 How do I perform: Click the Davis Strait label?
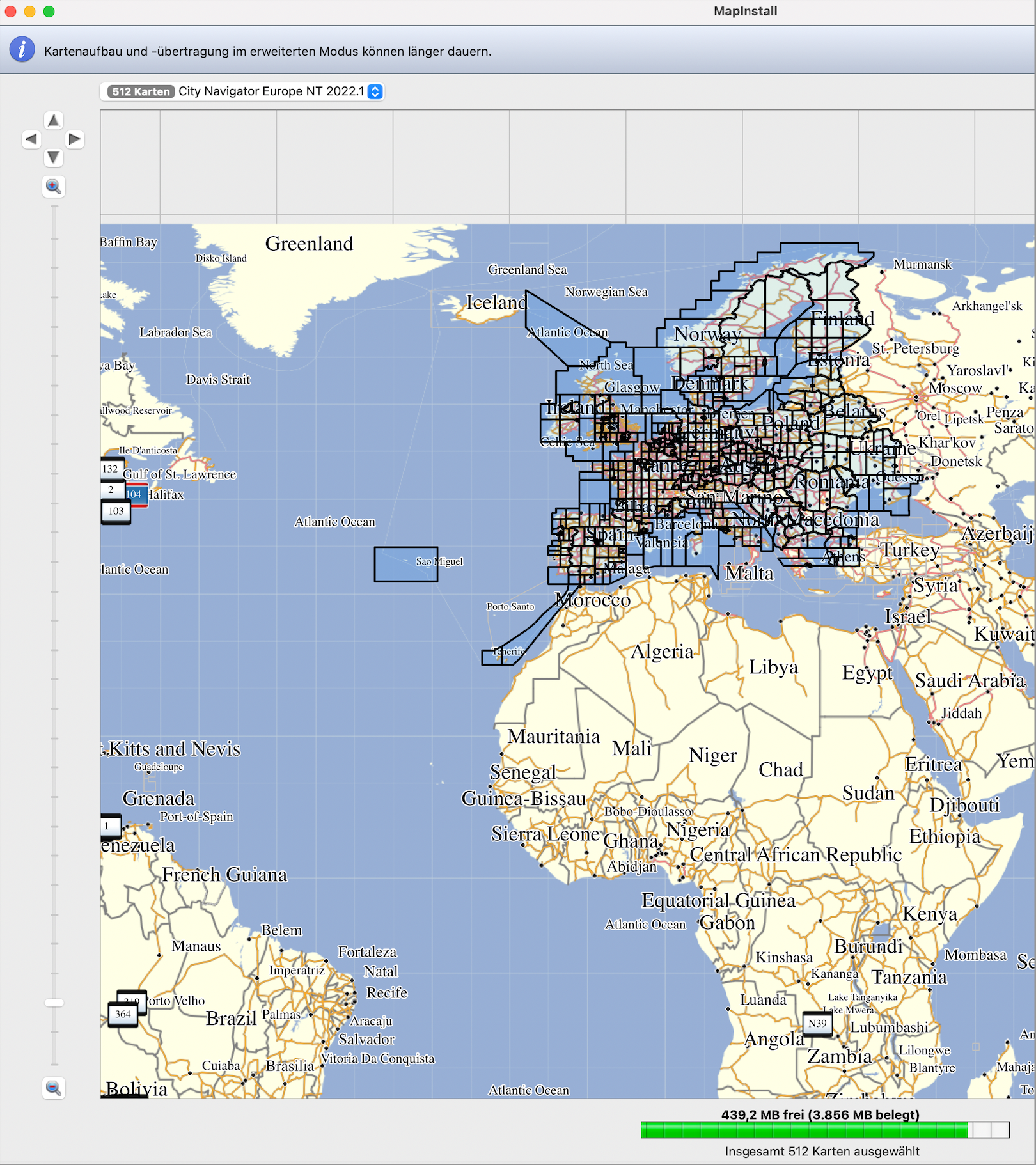(218, 379)
